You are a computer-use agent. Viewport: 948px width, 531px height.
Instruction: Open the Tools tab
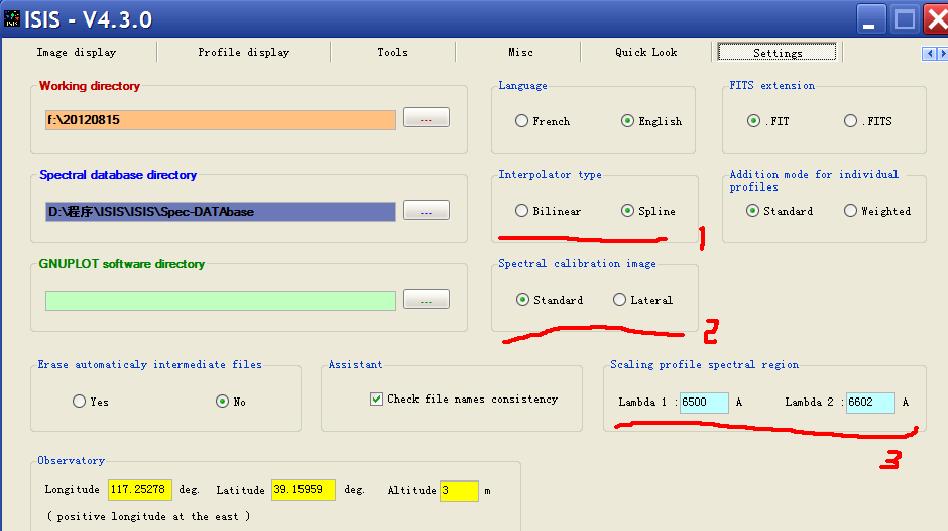click(392, 53)
